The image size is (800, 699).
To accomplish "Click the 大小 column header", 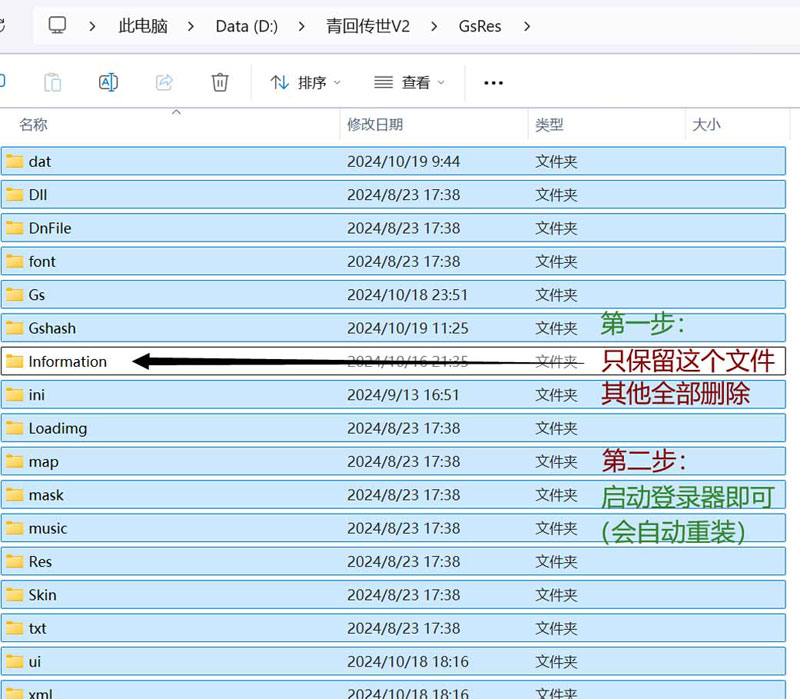I will click(706, 125).
